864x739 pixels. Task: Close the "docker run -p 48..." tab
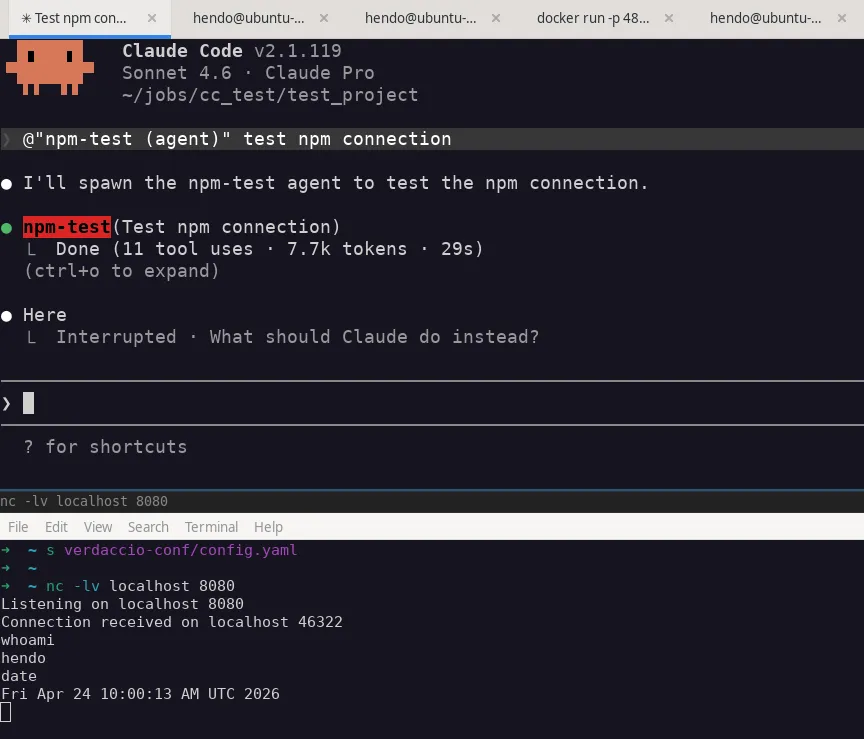coord(668,18)
